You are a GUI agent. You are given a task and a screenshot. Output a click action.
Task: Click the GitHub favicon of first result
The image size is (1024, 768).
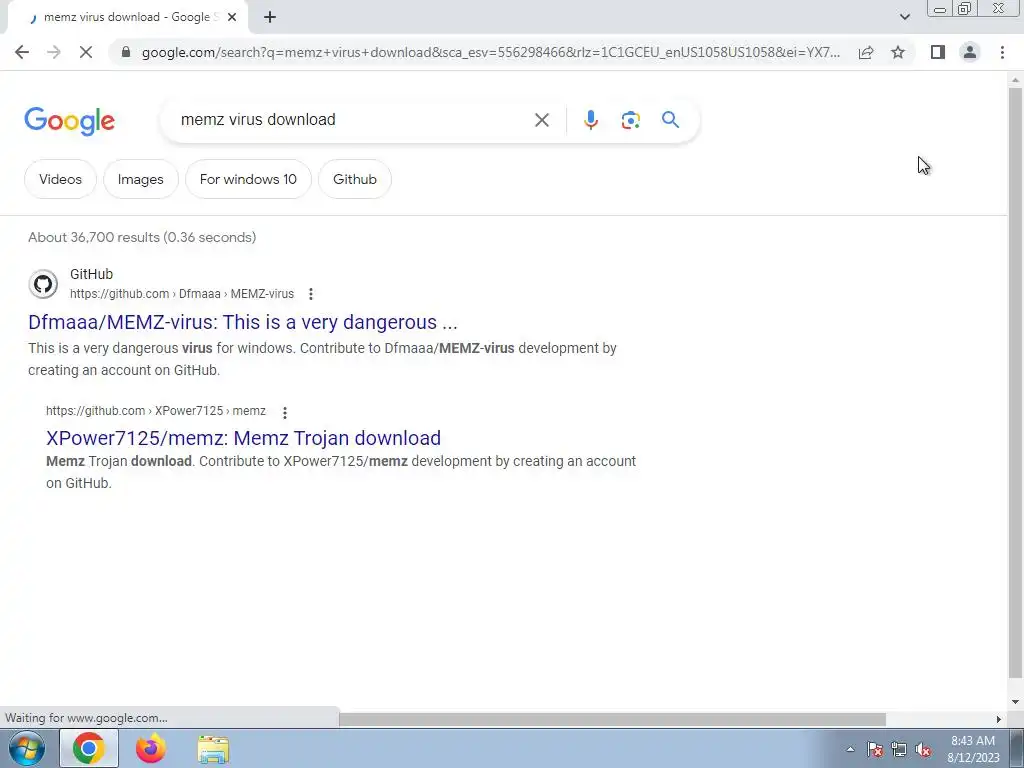coord(43,284)
